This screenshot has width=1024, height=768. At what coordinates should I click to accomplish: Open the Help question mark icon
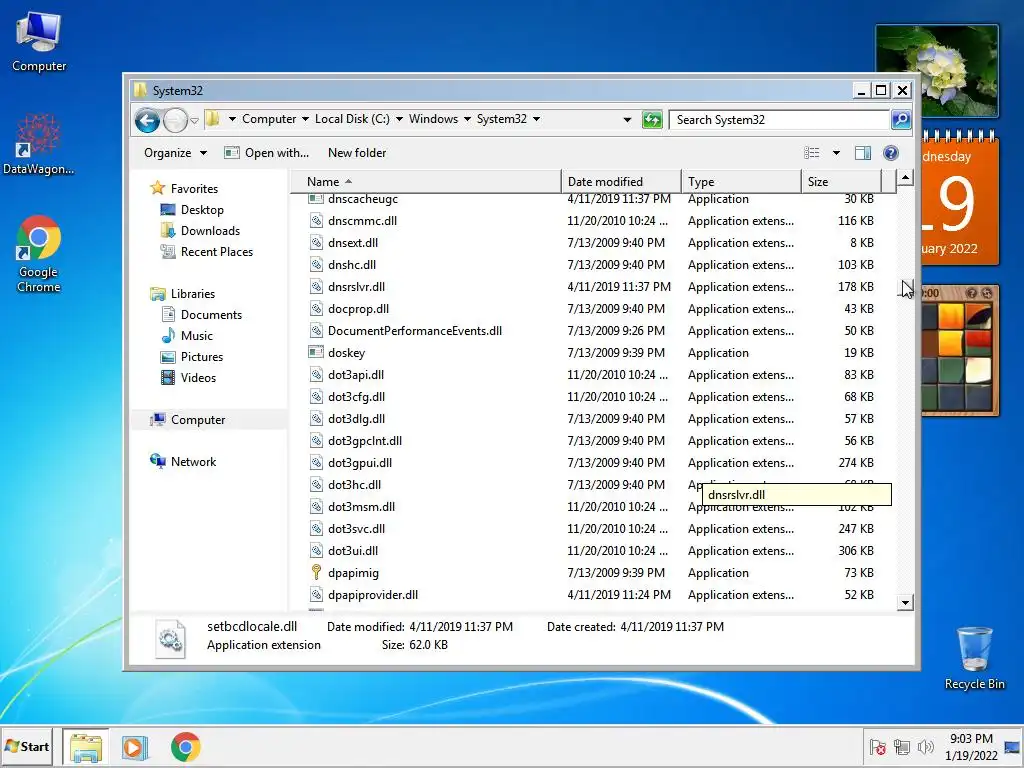tap(890, 153)
